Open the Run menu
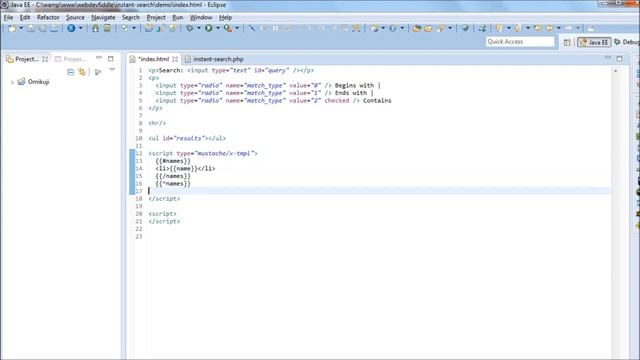The height and width of the screenshot is (360, 640). (x=178, y=18)
